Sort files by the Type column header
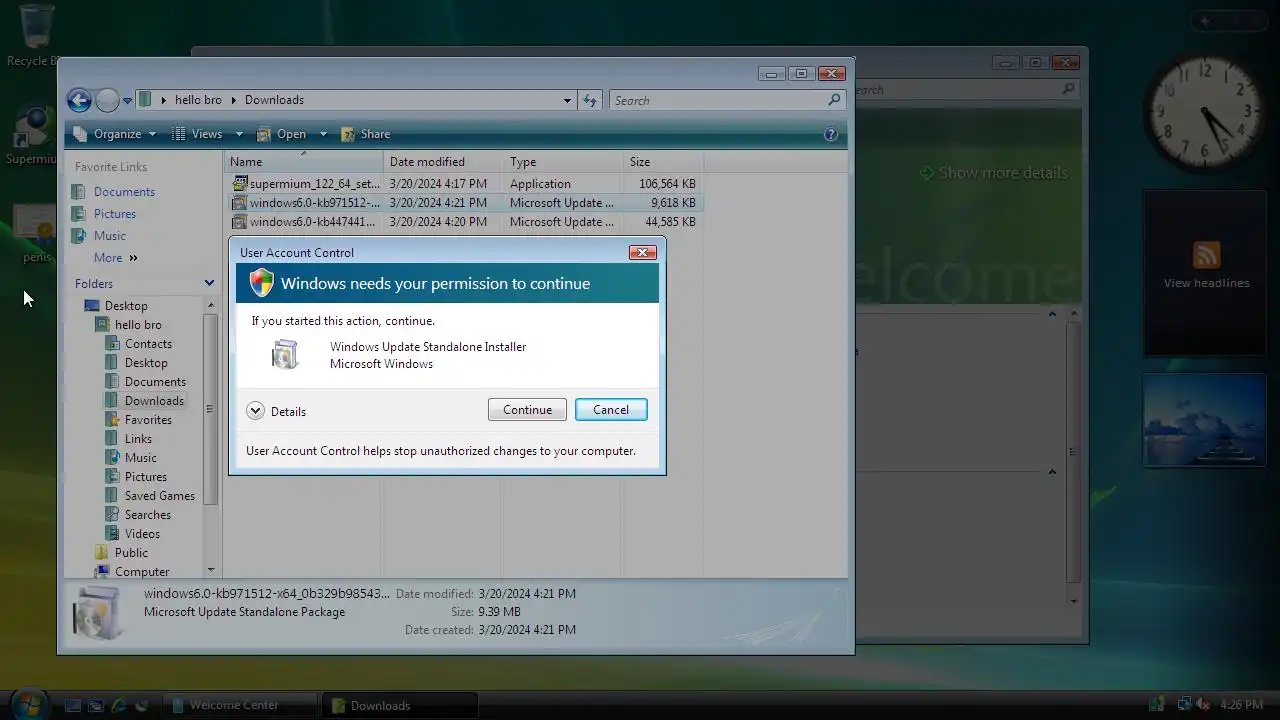 pyautogui.click(x=562, y=162)
